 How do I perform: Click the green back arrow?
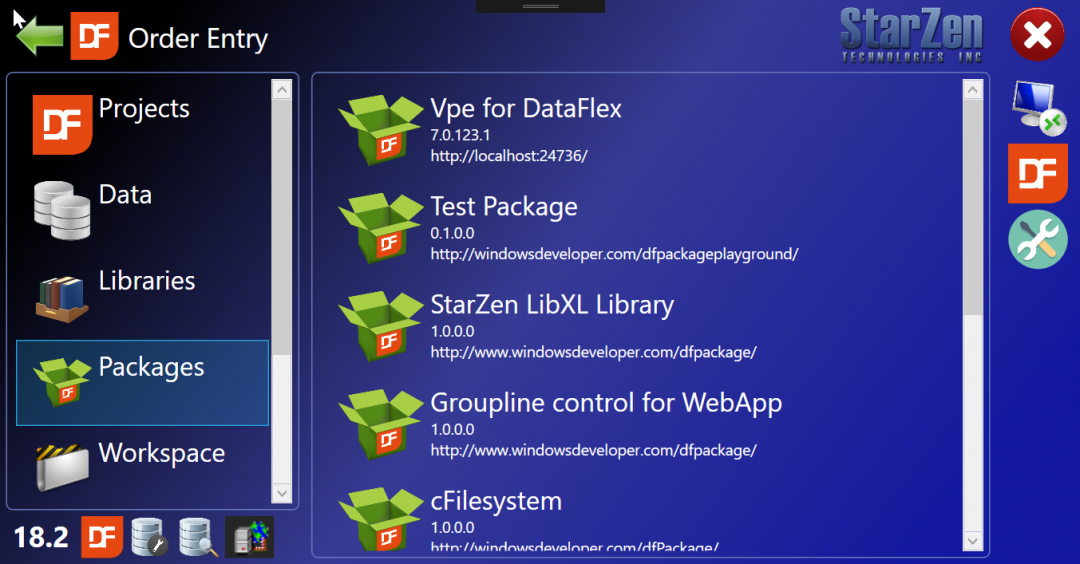tap(40, 37)
